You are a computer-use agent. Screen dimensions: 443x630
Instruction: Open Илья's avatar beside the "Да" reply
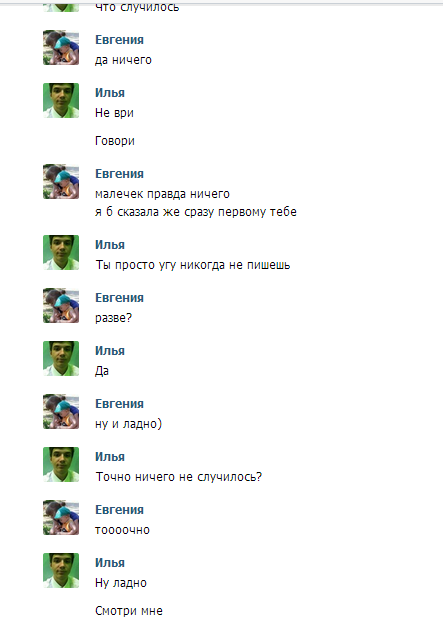(x=61, y=358)
